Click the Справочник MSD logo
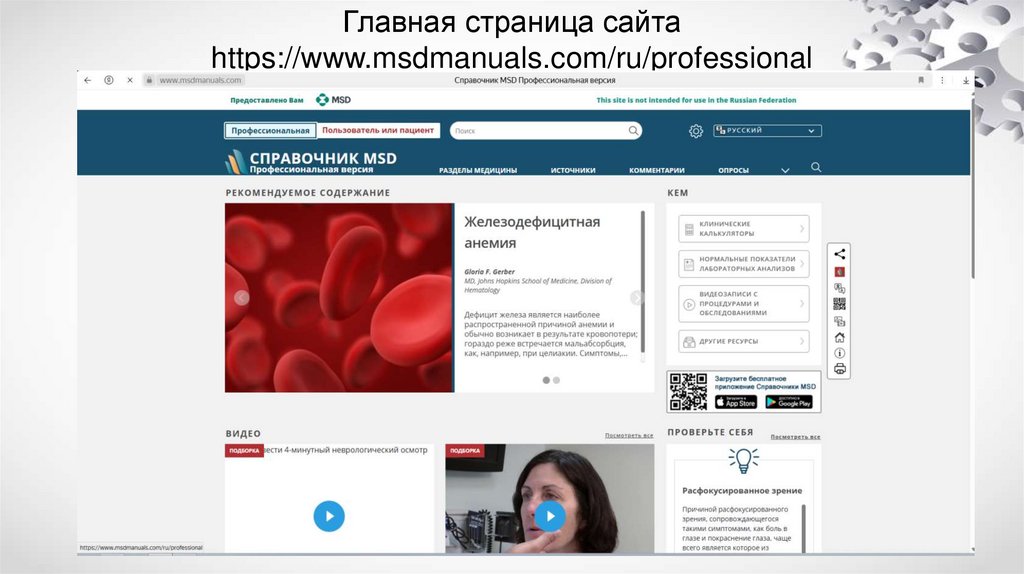 pos(311,162)
